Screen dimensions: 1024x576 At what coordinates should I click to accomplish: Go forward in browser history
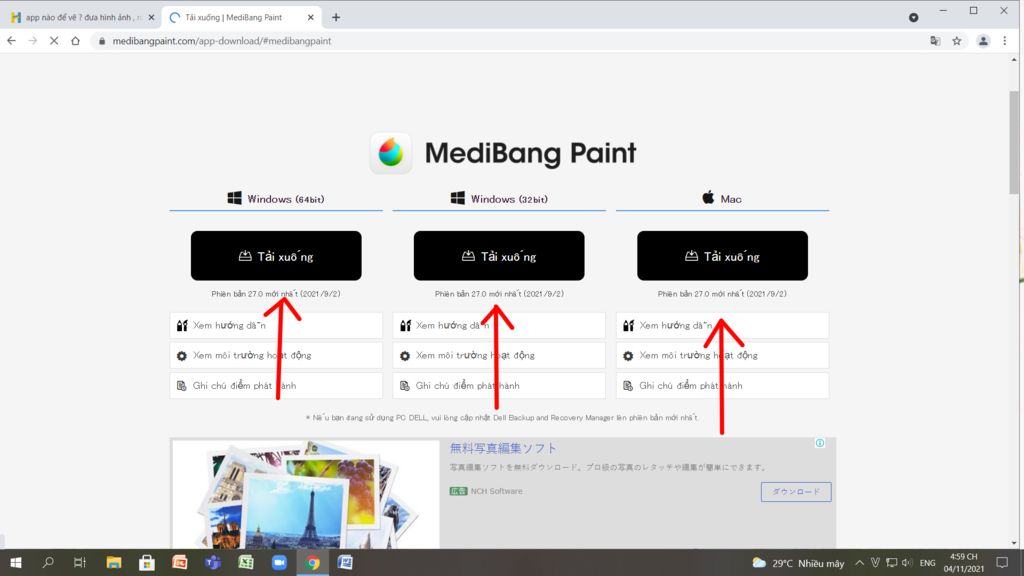(33, 40)
